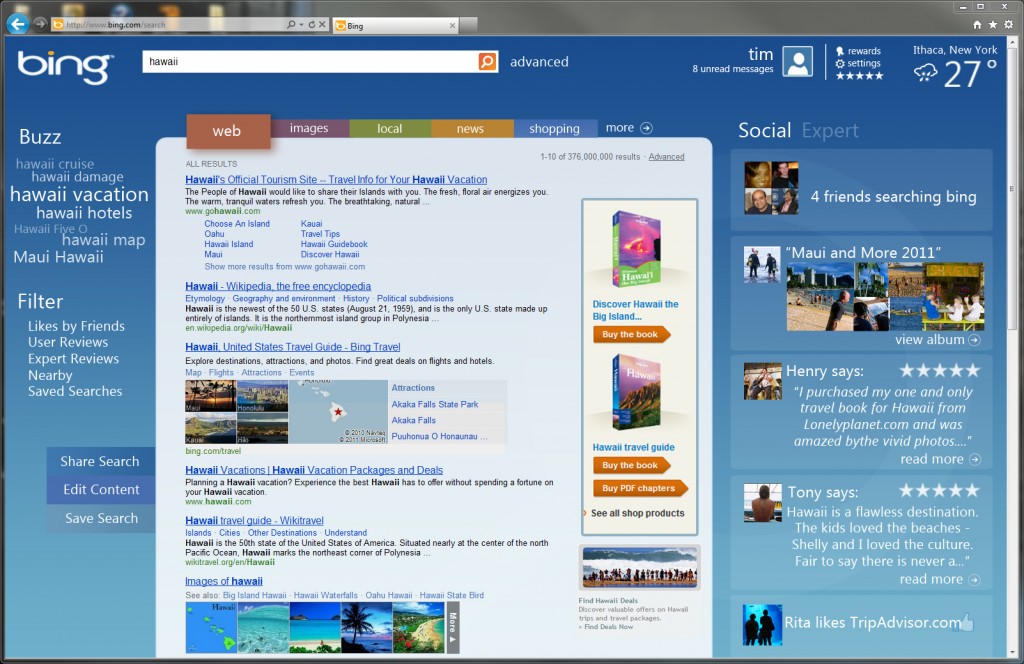1024x664 pixels.
Task: Click the rewards medal icon
Action: 840,51
